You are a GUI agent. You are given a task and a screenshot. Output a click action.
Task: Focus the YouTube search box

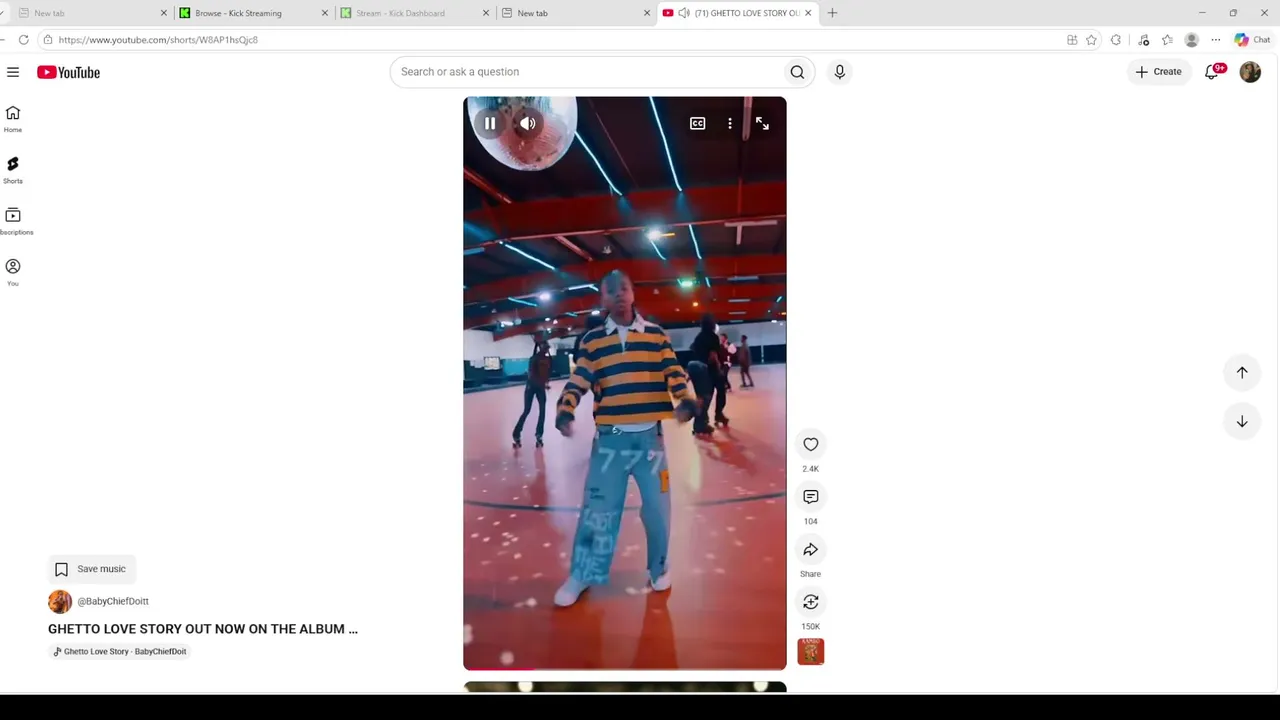pos(590,72)
